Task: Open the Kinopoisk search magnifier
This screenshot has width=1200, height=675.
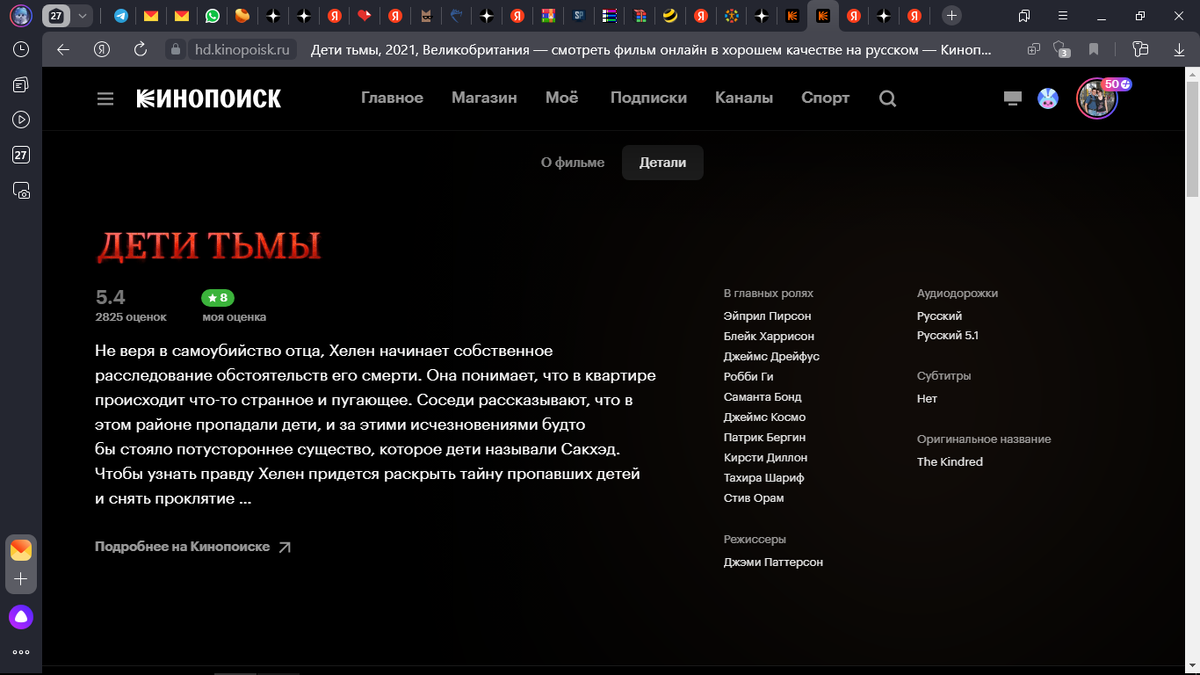Action: pos(887,98)
